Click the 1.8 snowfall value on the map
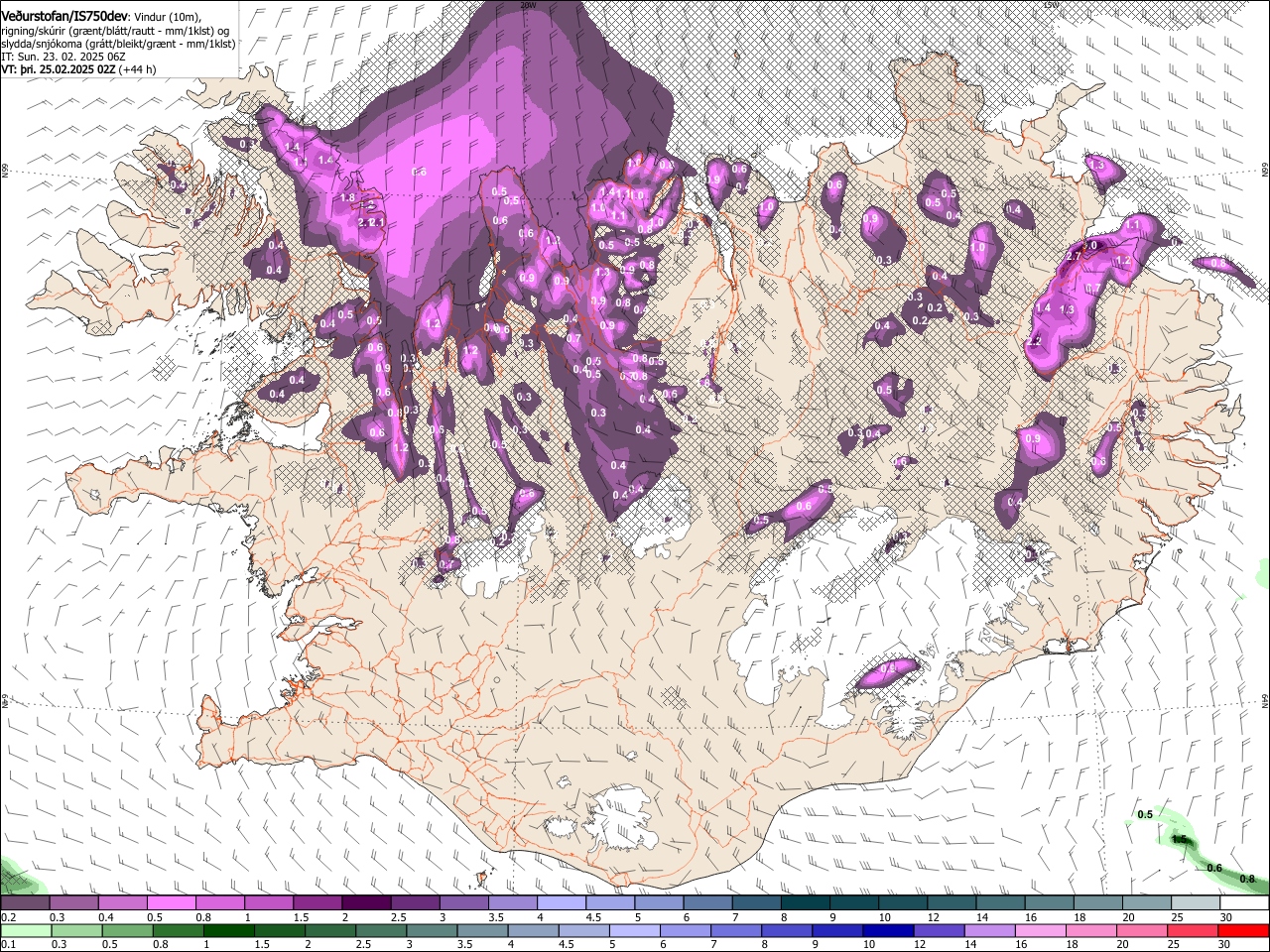Viewport: 1270px width, 952px height. (x=347, y=197)
